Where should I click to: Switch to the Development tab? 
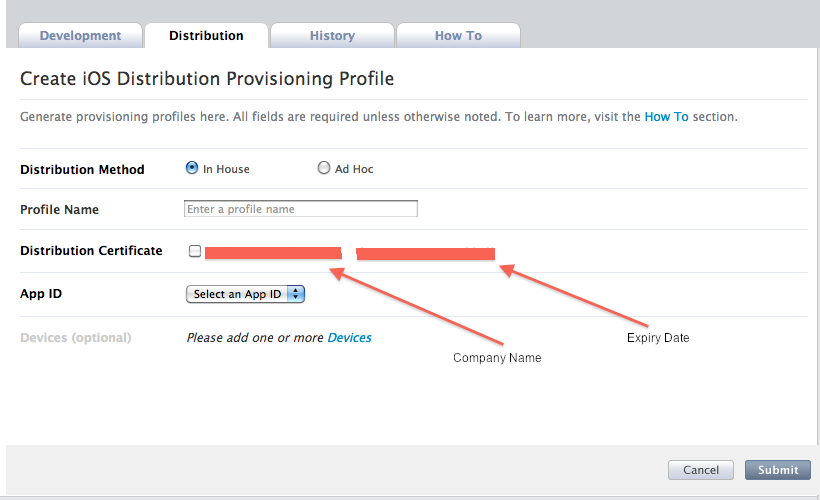pos(80,36)
